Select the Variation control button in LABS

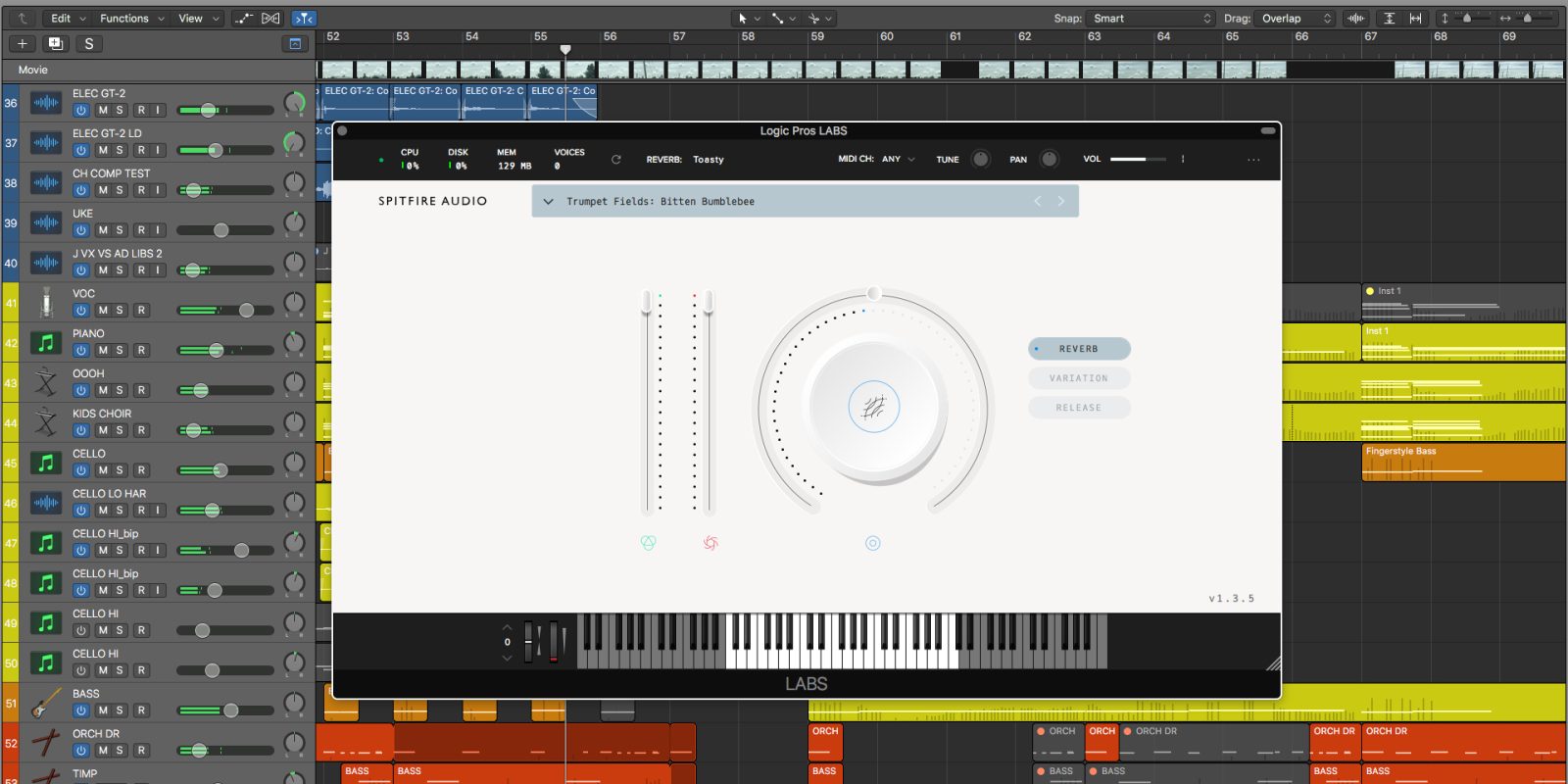point(1079,378)
